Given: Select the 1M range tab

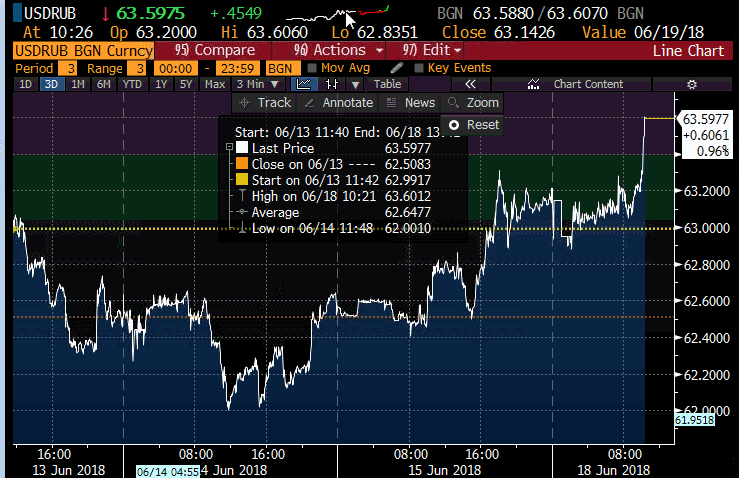Looking at the screenshot, I should pos(78,84).
